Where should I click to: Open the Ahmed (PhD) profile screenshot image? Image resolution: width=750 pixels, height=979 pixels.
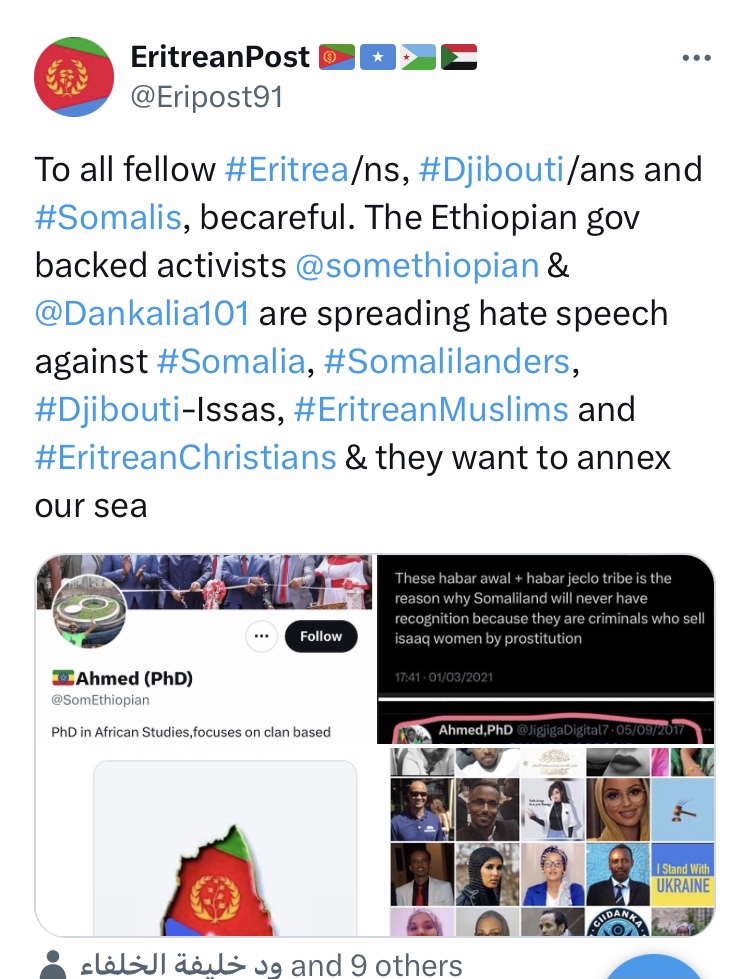(x=204, y=745)
